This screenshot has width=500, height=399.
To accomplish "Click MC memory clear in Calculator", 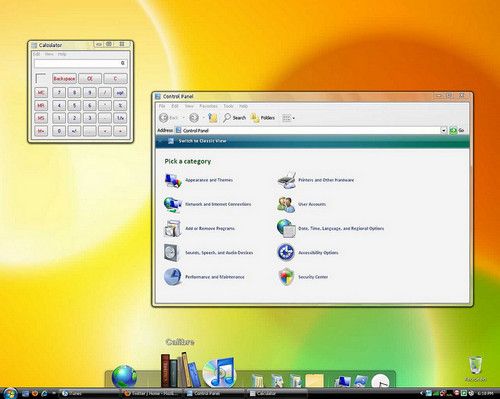I will [x=41, y=92].
